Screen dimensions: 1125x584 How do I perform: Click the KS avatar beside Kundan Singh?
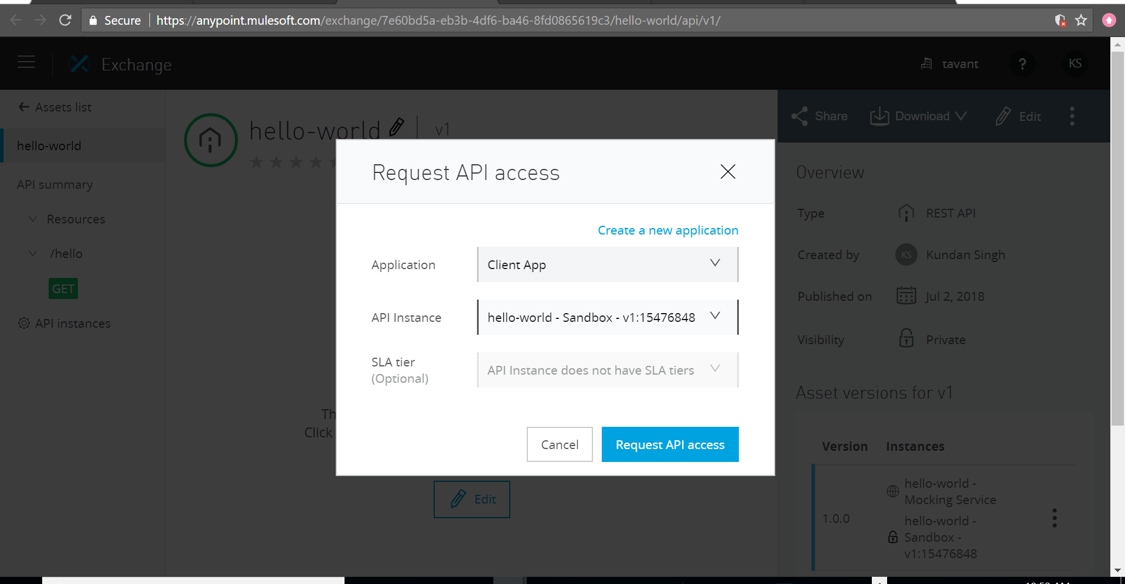[x=906, y=255]
